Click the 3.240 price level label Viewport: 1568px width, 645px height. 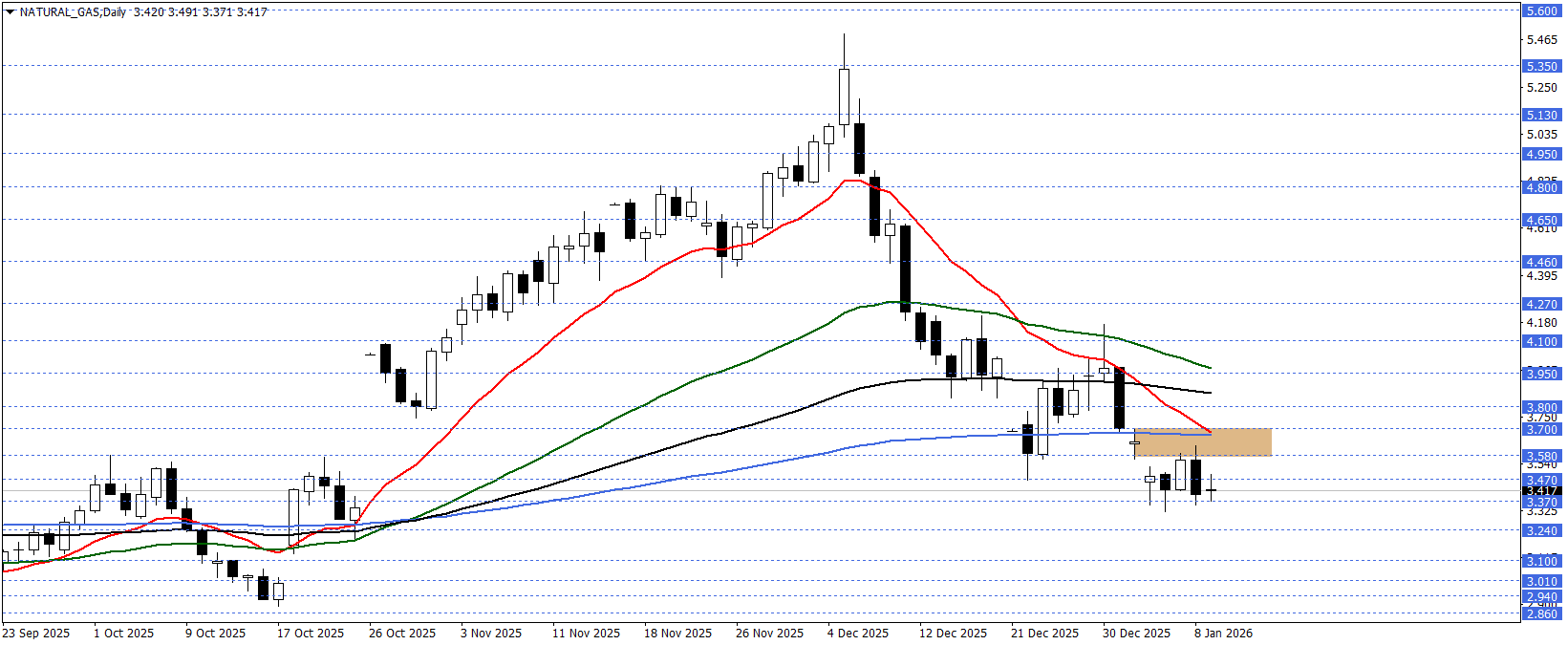[1541, 530]
